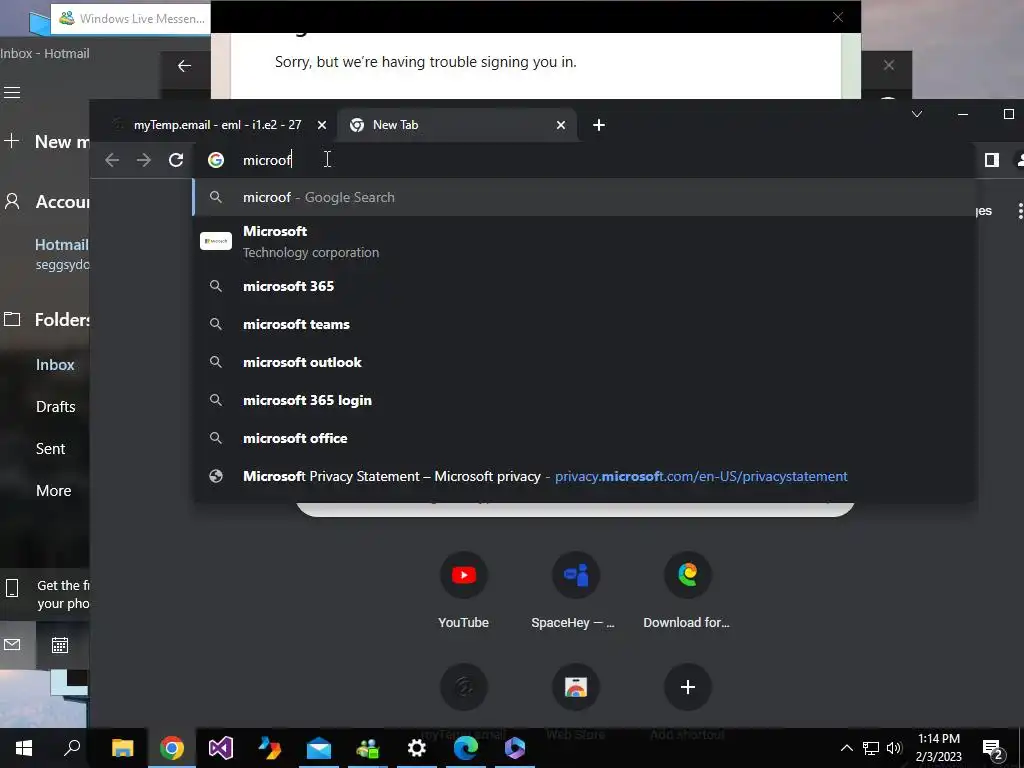
Task: Show hidden system tray icons
Action: tap(846, 748)
